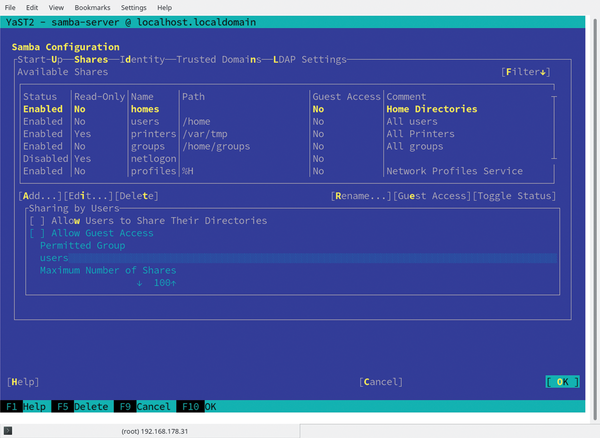Viewport: 600px width, 438px height.
Task: Click the Toggle Status button
Action: 514,196
